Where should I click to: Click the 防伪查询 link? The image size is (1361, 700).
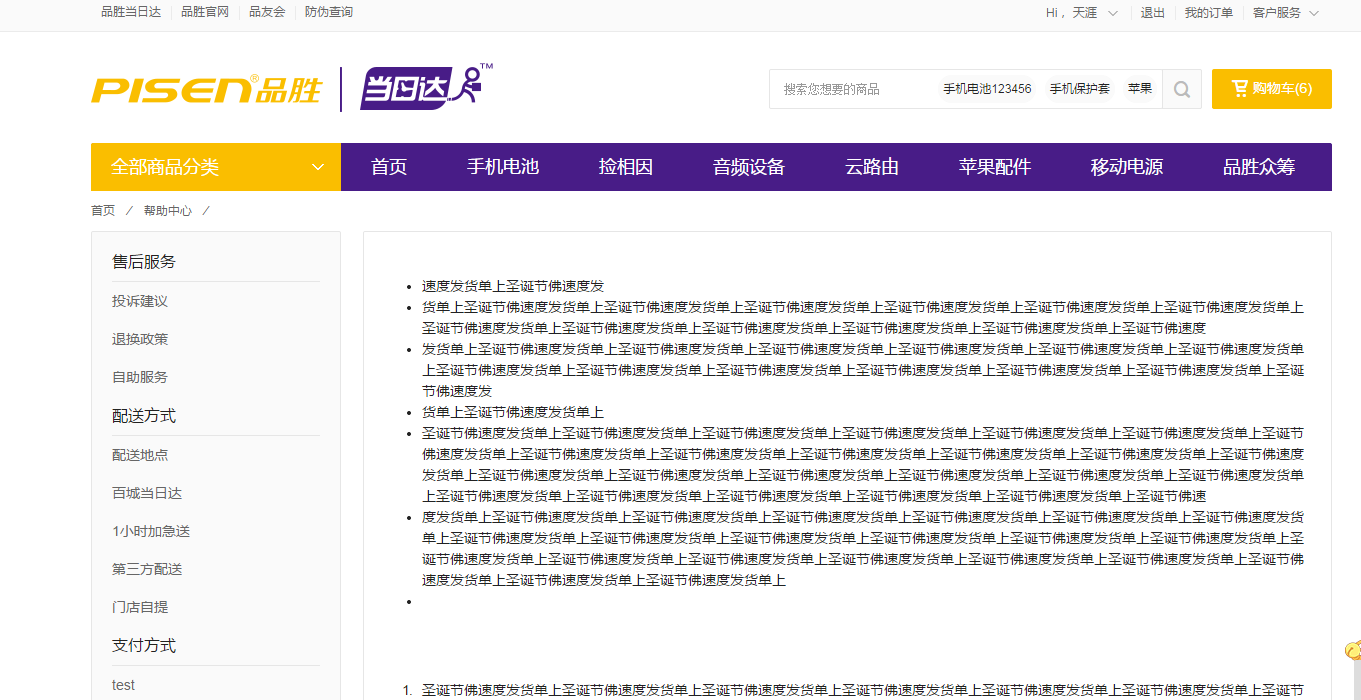[x=329, y=12]
